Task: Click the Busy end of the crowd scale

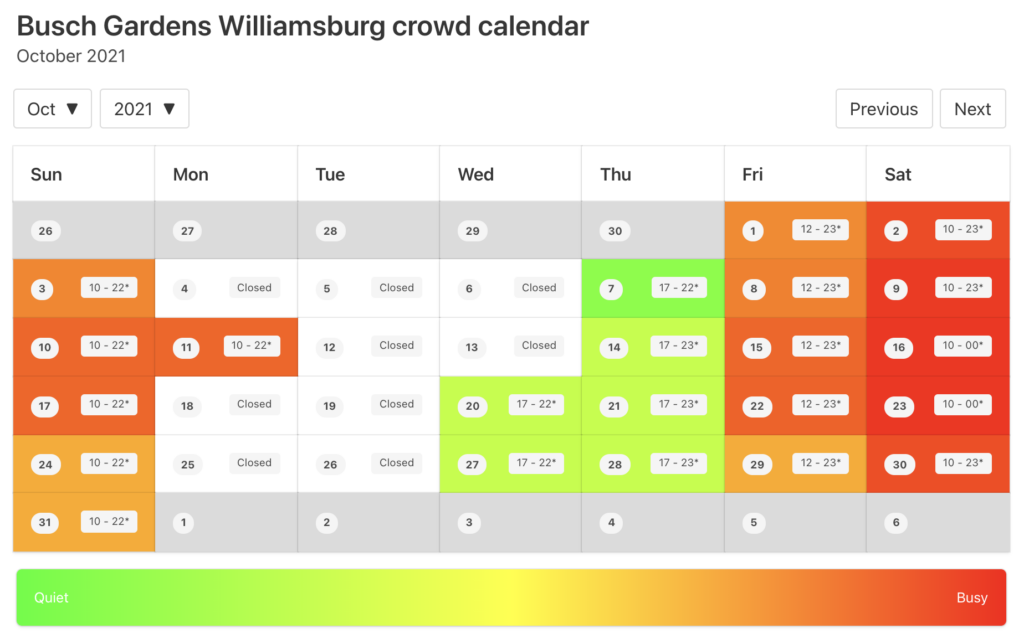Action: [x=971, y=597]
